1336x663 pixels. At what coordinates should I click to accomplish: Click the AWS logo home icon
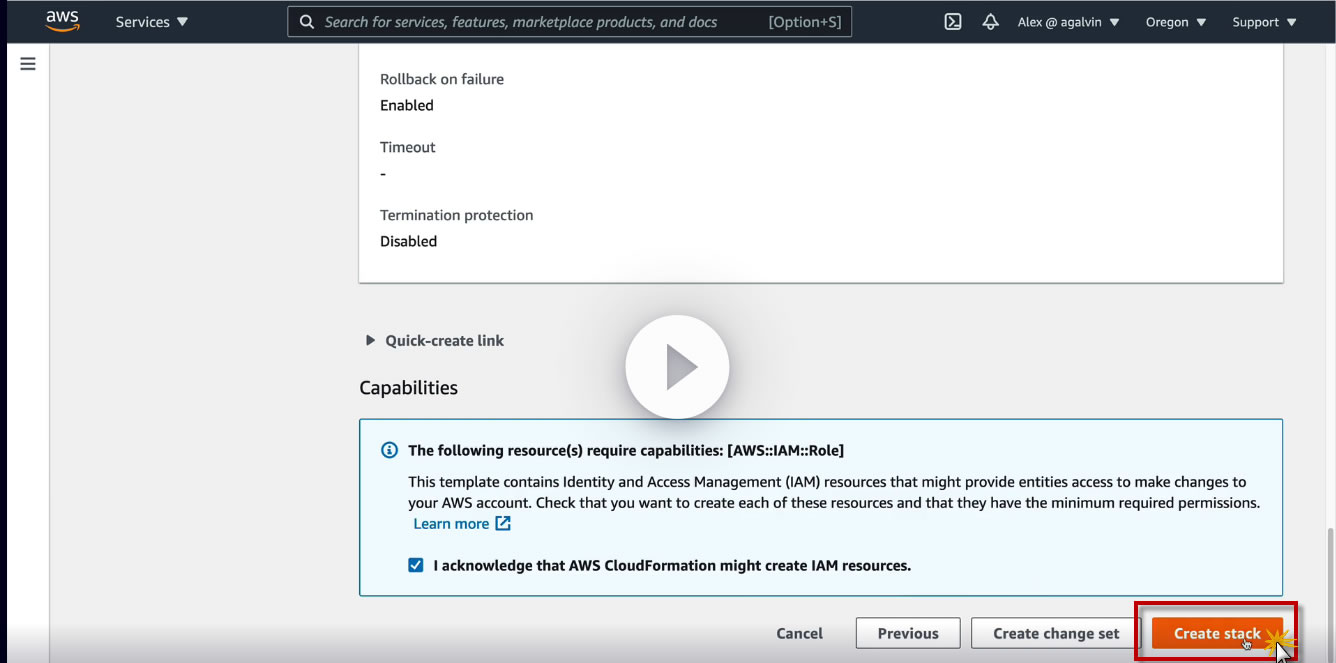point(62,21)
